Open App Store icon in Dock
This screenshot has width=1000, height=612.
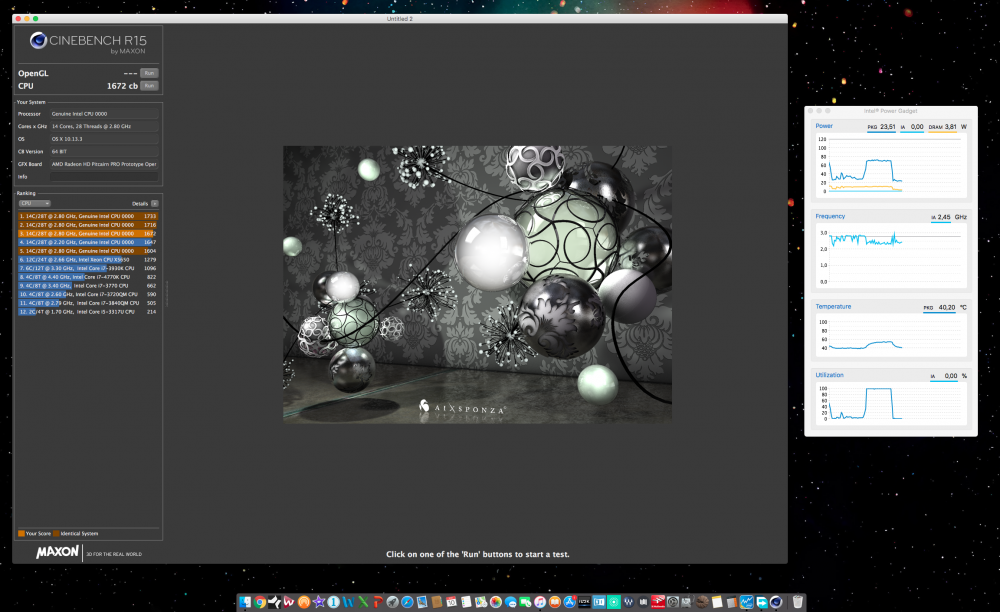click(x=570, y=602)
